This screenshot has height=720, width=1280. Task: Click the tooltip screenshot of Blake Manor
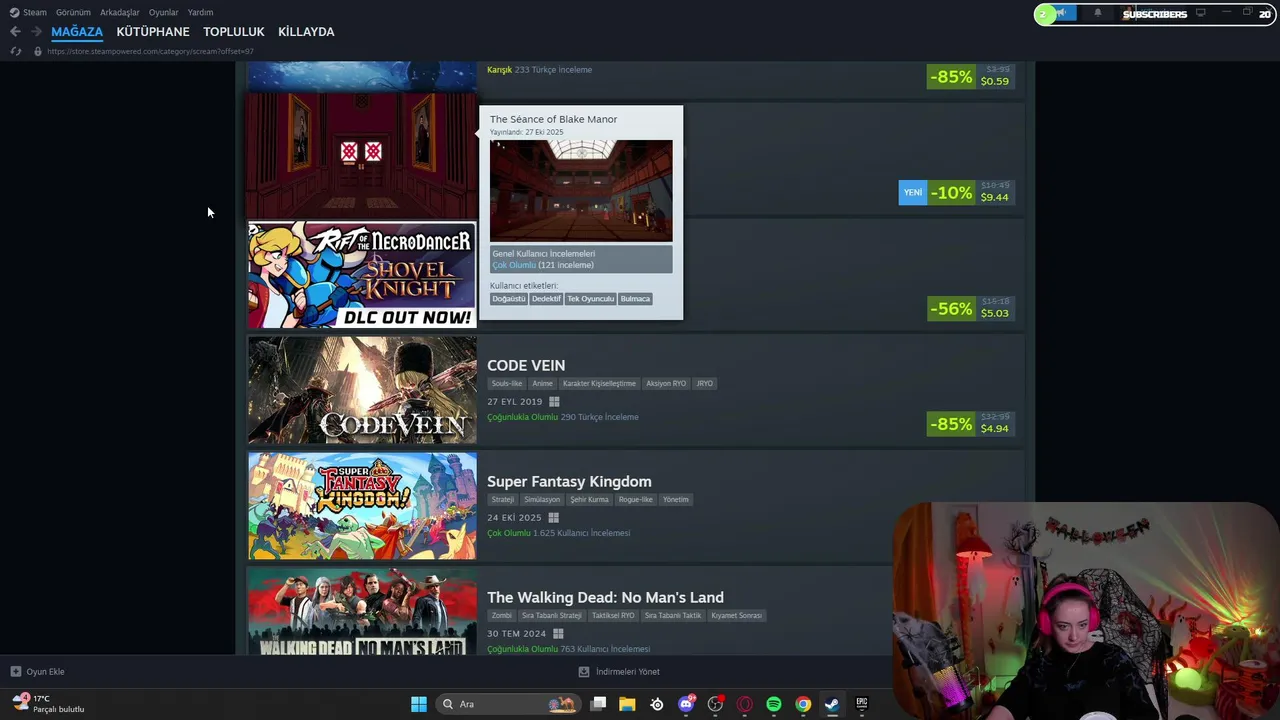click(x=581, y=190)
